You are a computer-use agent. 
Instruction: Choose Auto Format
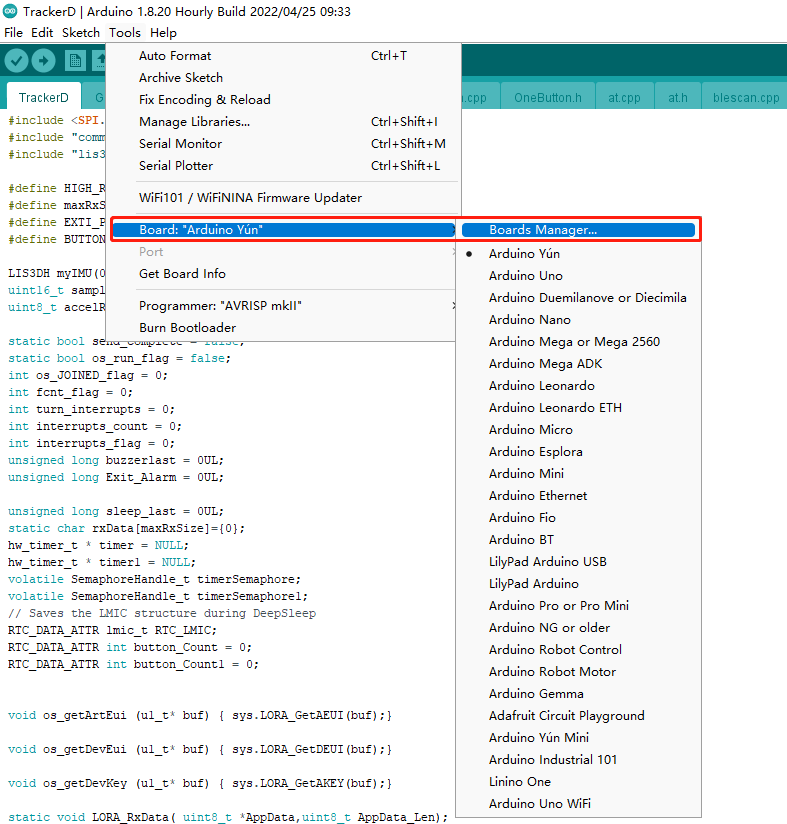tap(284, 56)
